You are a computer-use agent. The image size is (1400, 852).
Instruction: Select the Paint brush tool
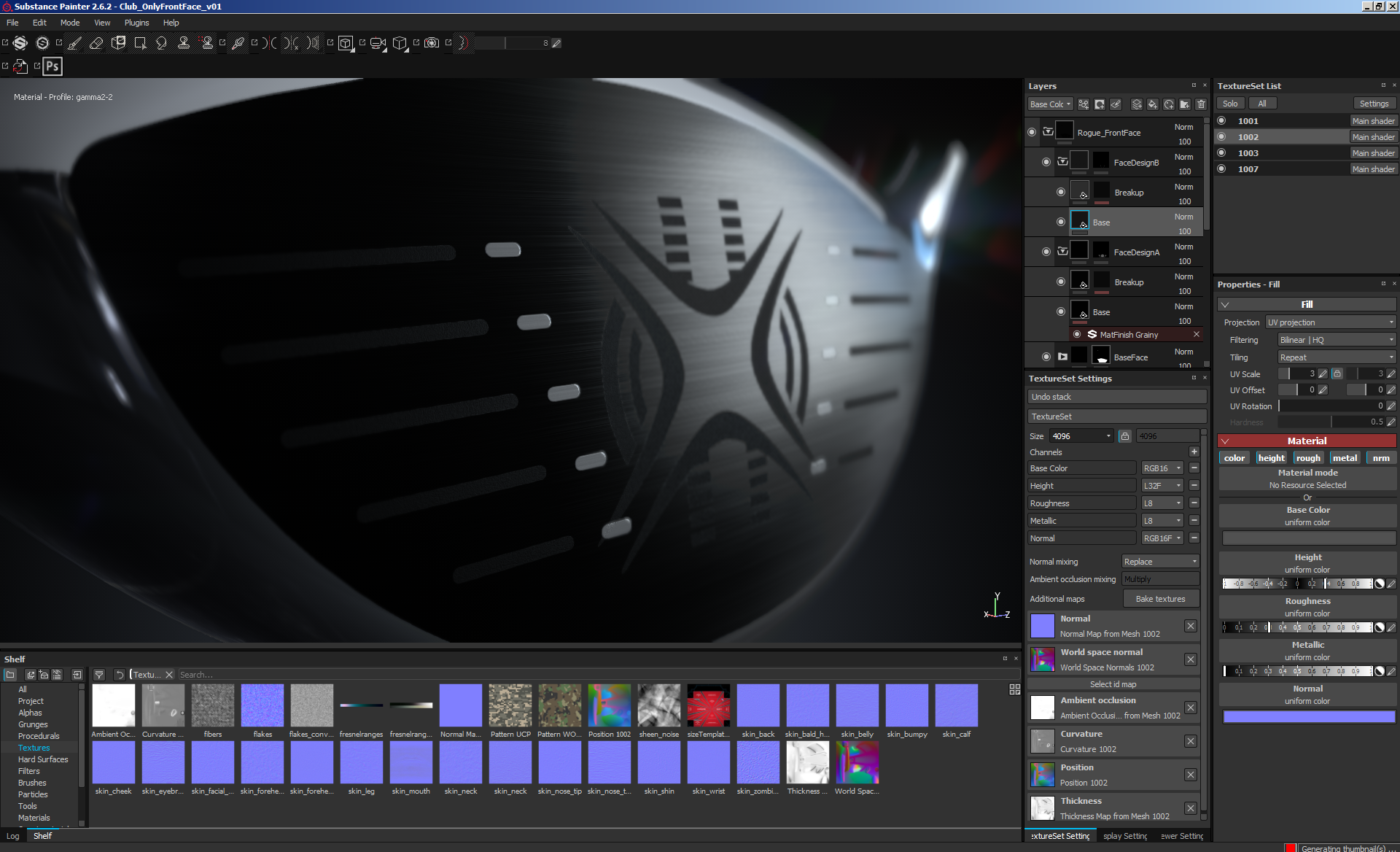click(x=74, y=43)
